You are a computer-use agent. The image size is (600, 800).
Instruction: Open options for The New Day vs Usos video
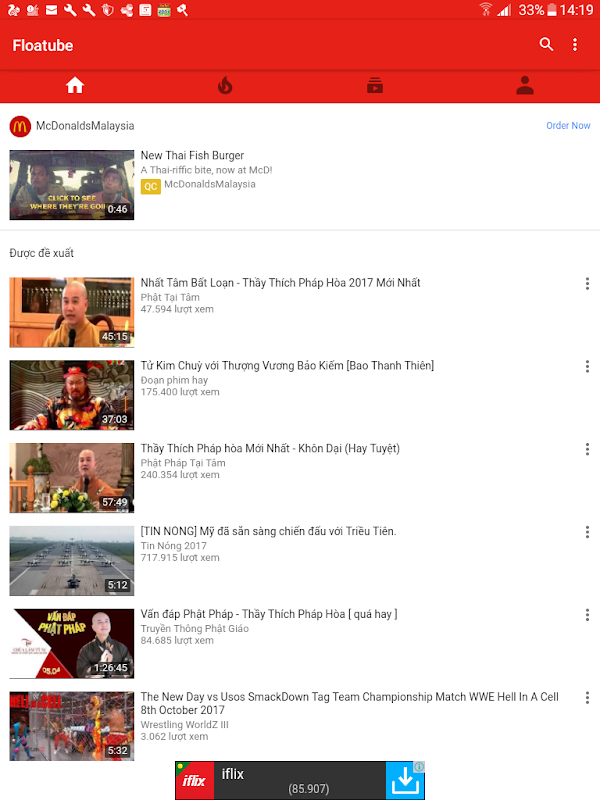[x=587, y=697]
